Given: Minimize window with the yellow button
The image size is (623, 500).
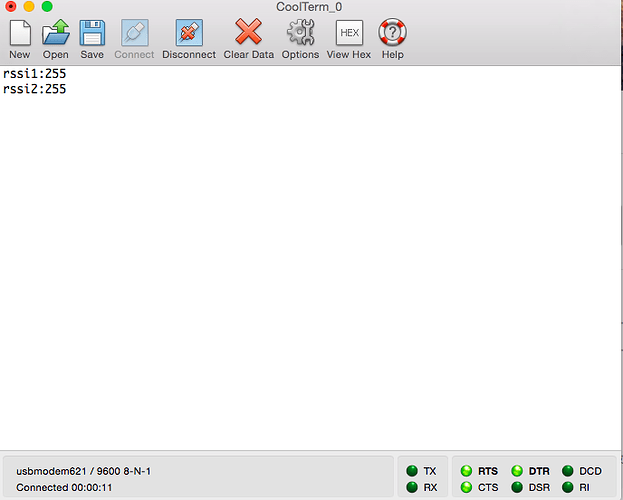Looking at the screenshot, I should point(29,6).
